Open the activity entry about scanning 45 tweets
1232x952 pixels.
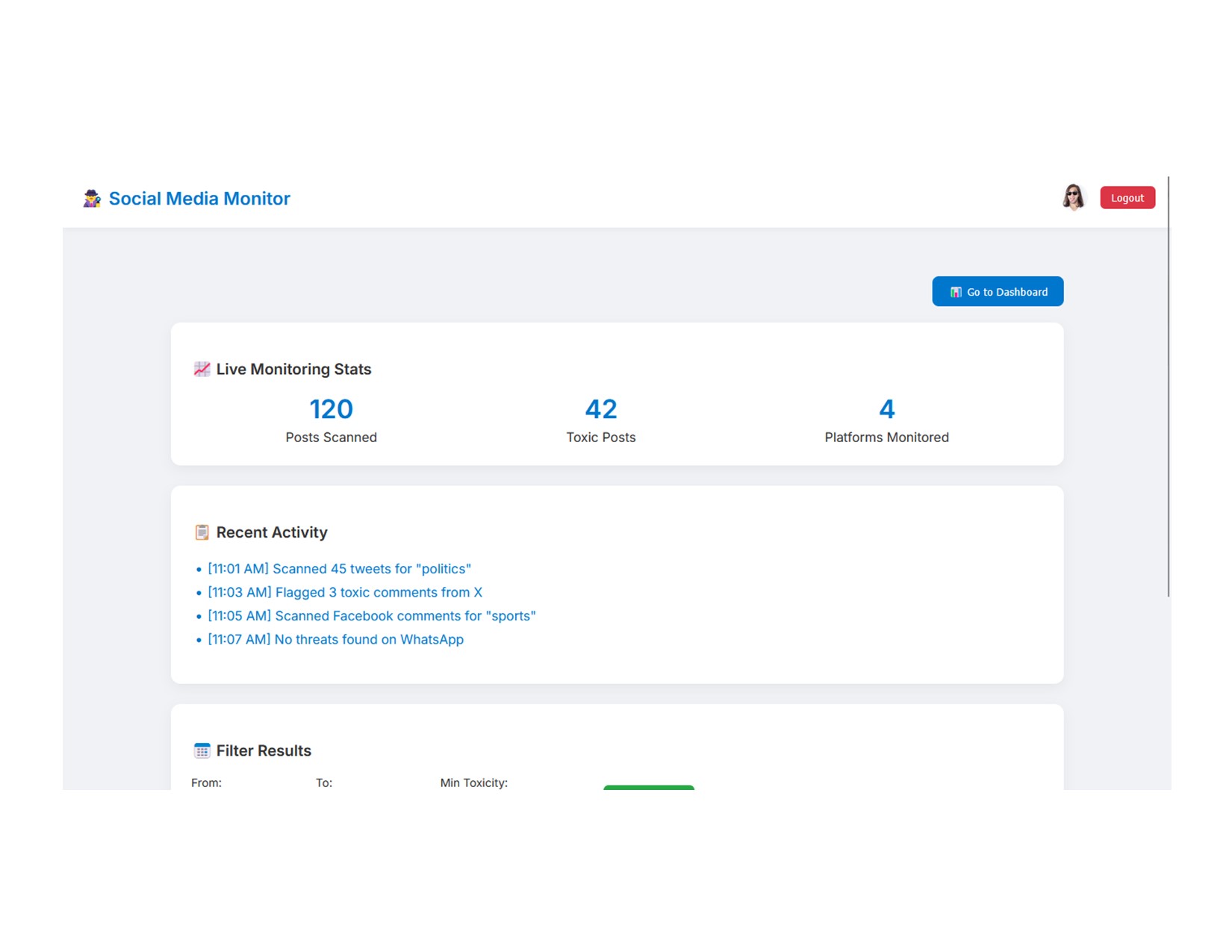pos(339,568)
